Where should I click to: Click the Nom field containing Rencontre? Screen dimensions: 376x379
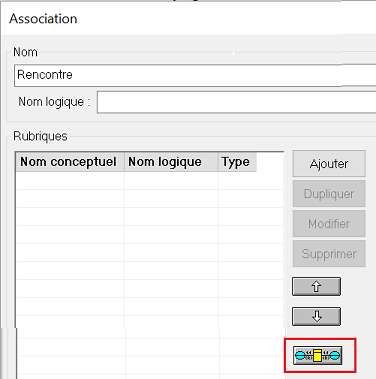(195, 75)
